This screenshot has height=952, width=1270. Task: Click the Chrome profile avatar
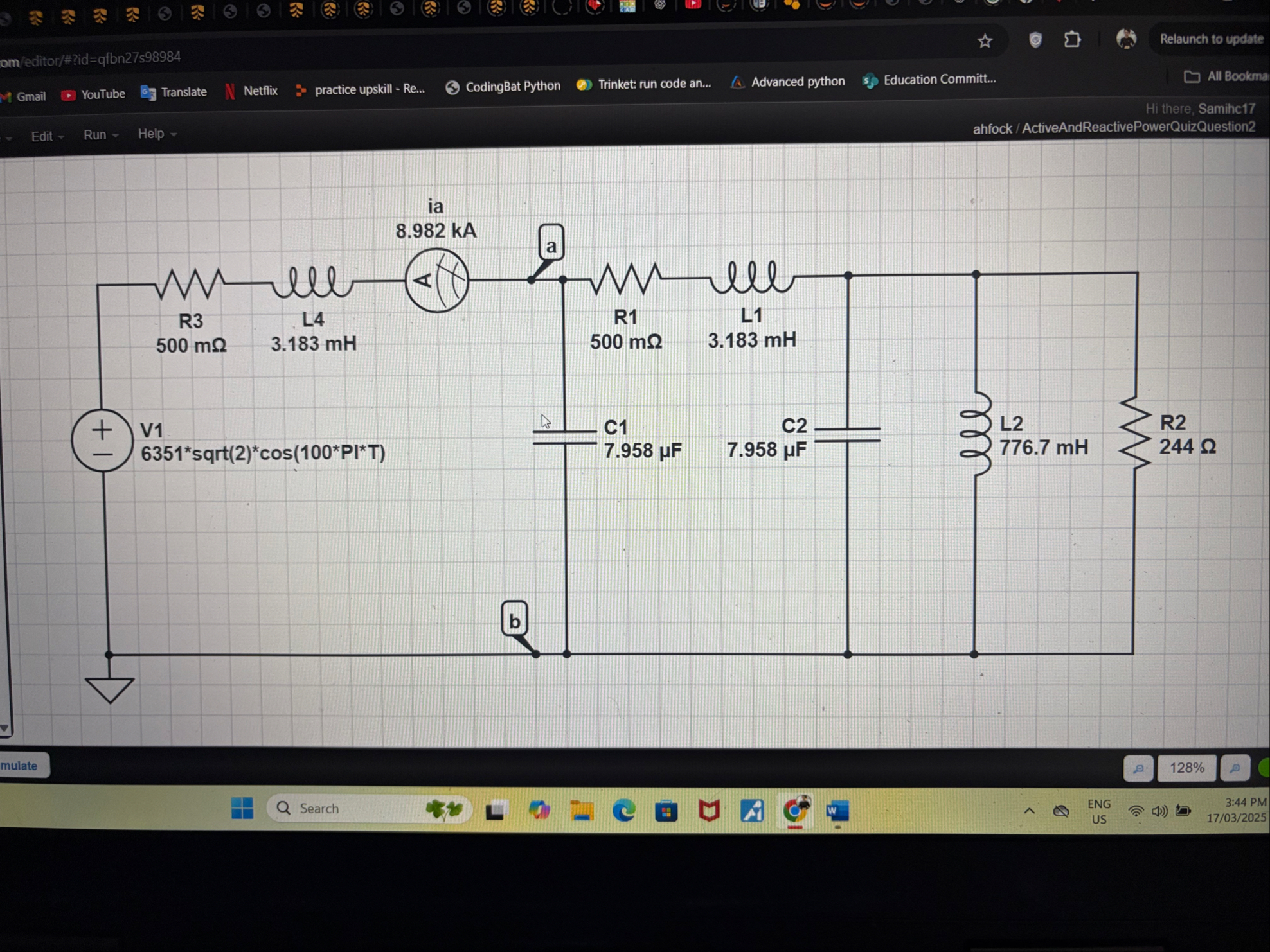[x=1126, y=39]
